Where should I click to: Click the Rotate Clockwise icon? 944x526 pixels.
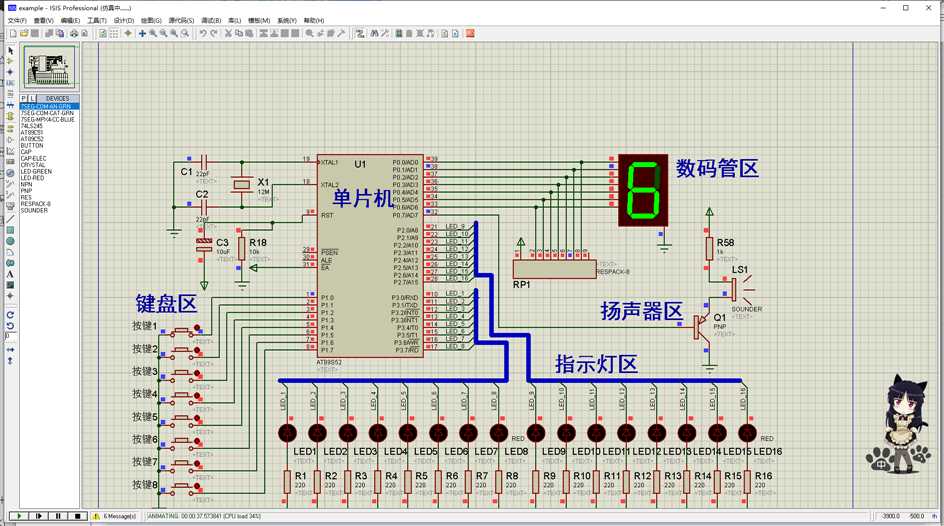tap(10, 315)
